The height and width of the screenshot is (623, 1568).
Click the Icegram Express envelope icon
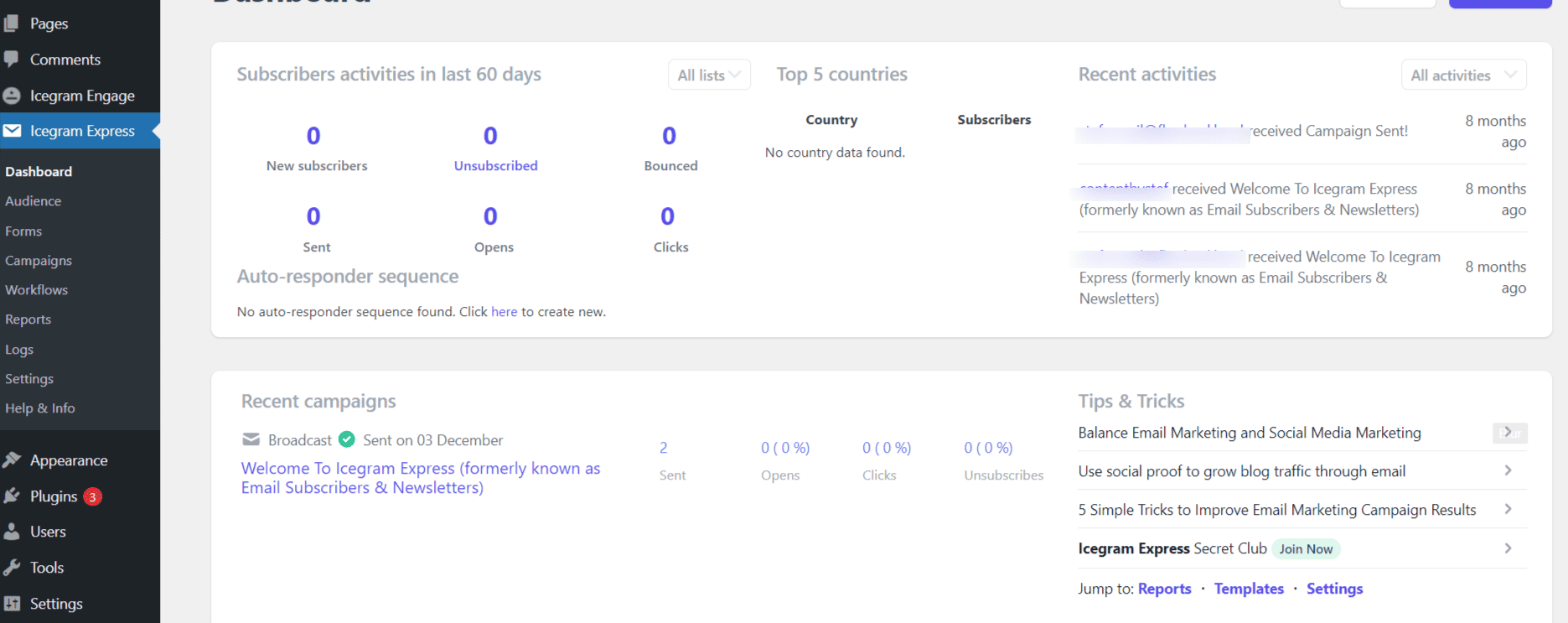pos(12,131)
